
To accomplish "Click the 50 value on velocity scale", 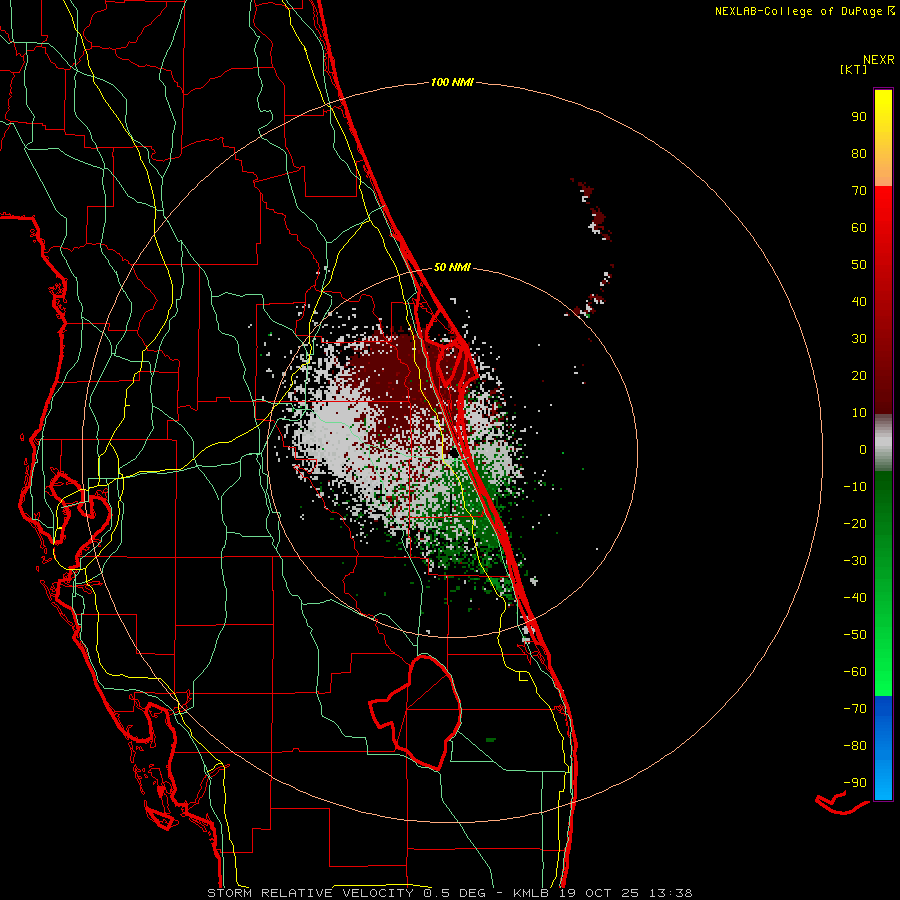I will (859, 265).
